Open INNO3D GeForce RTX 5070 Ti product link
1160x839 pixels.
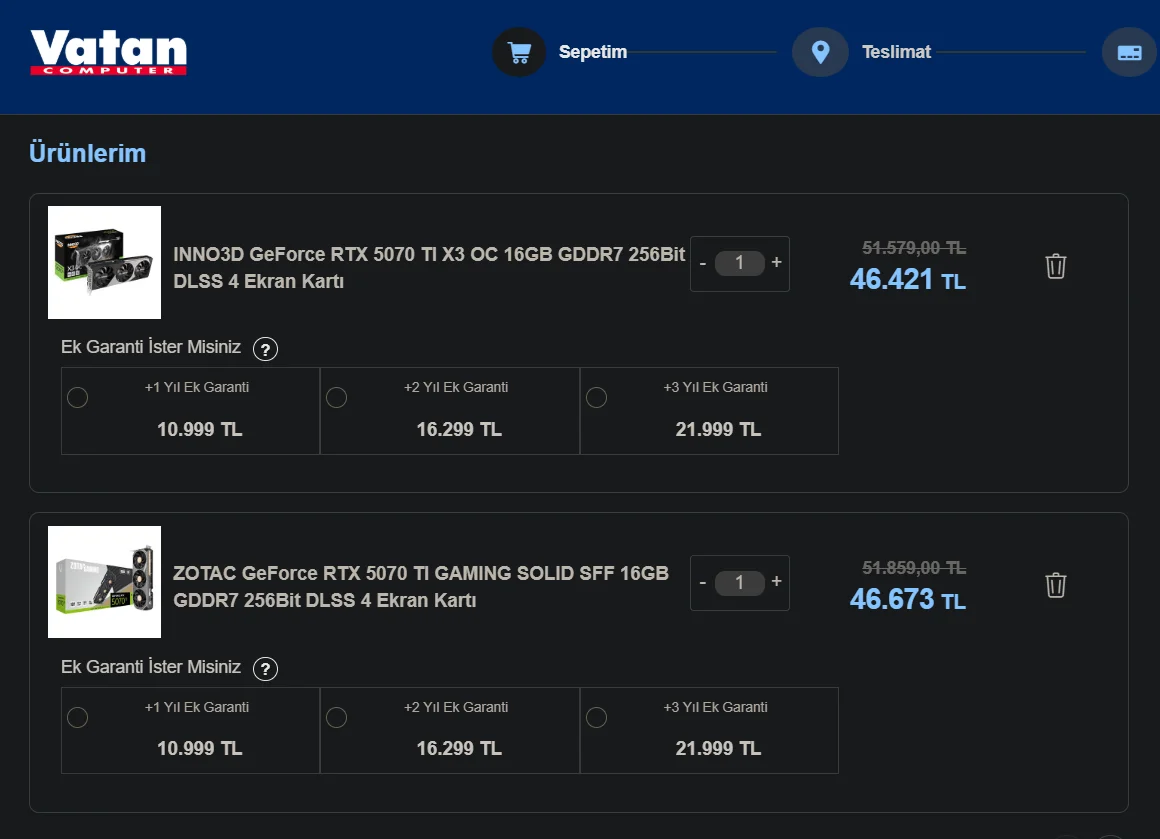point(429,268)
